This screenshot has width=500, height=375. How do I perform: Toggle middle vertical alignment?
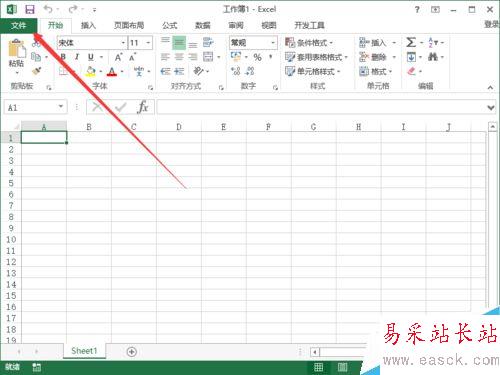tap(179, 43)
